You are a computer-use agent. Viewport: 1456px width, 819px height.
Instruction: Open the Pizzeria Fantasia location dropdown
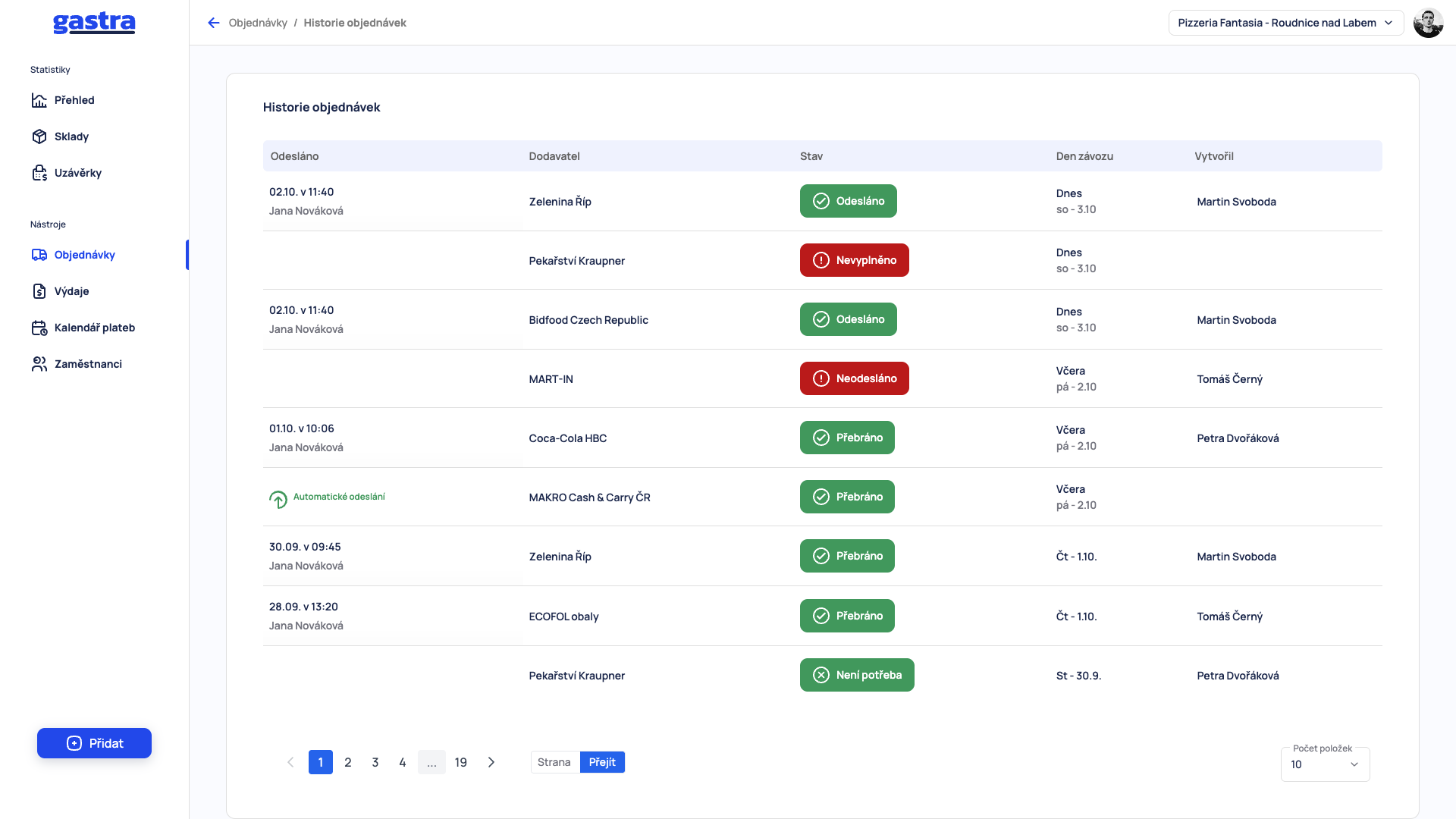click(1286, 23)
